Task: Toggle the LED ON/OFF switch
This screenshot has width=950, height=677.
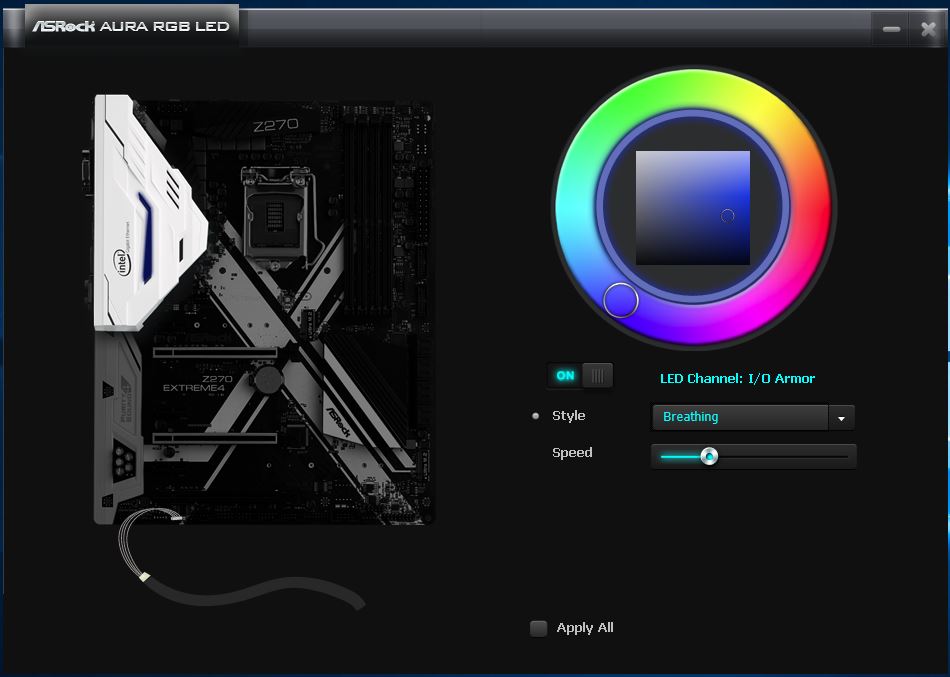Action: [x=580, y=376]
